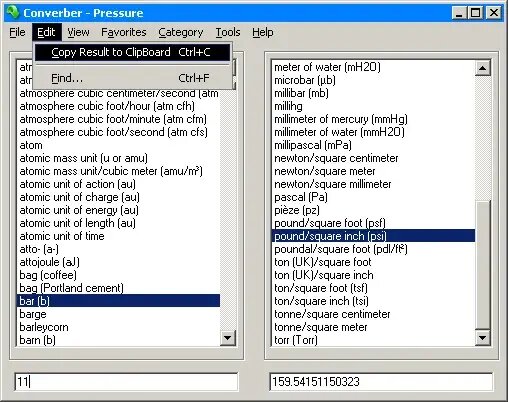Open the Category menu

tap(181, 32)
